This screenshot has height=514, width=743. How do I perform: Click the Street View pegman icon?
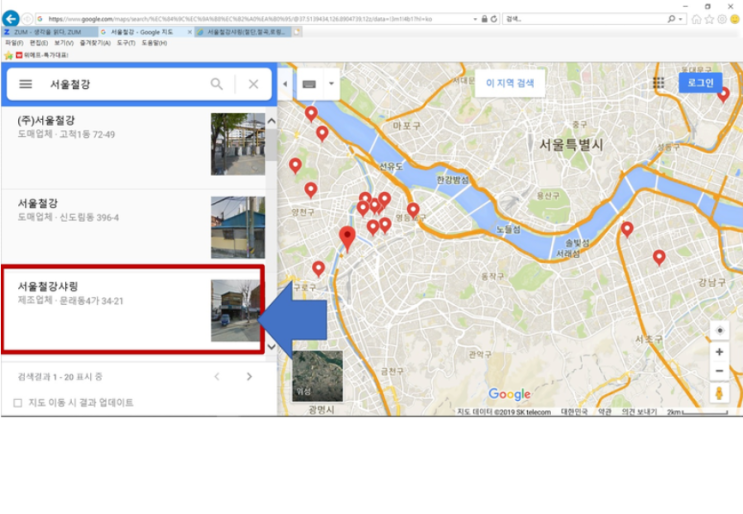[719, 393]
